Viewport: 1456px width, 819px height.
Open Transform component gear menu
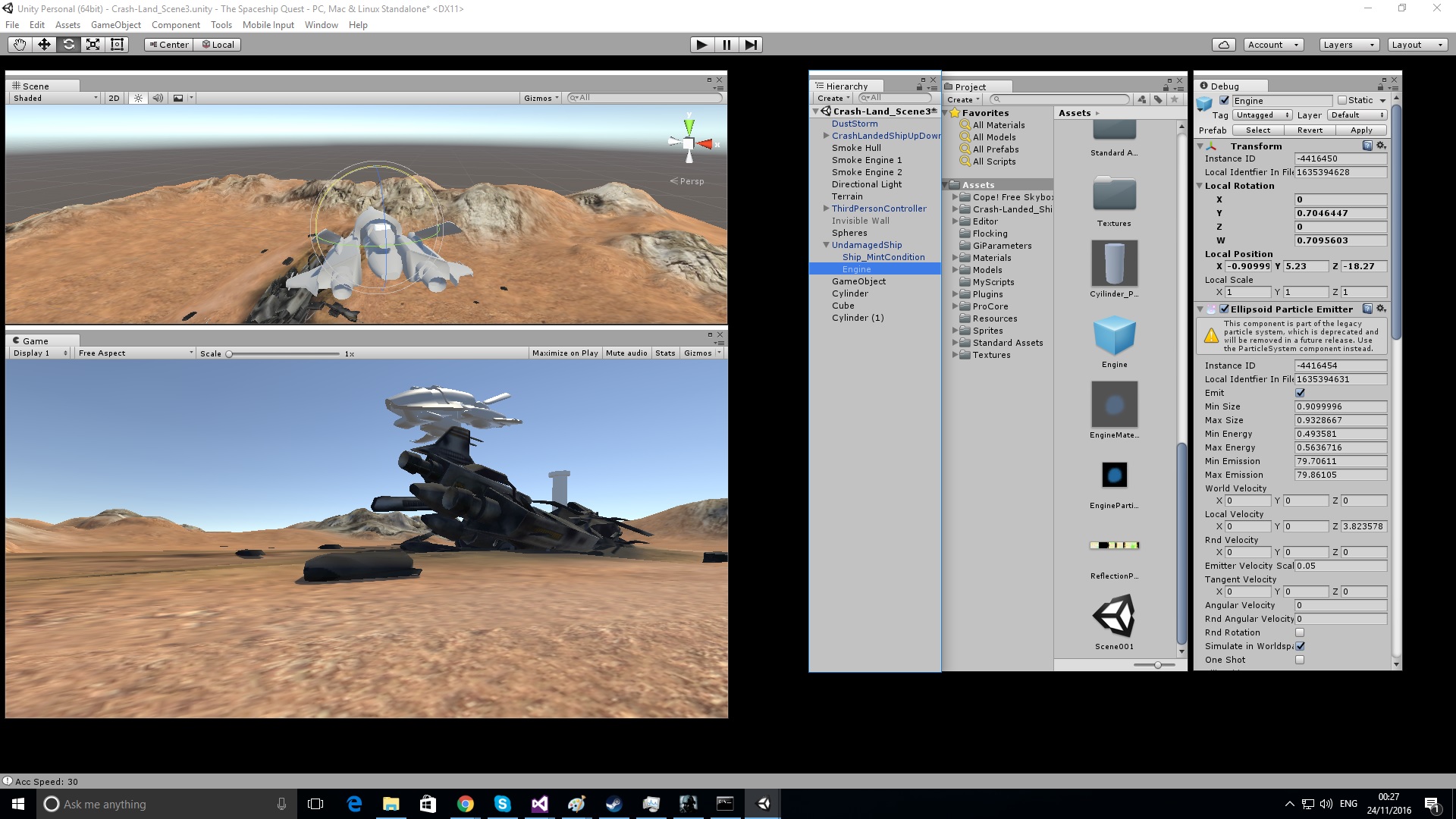[1381, 146]
